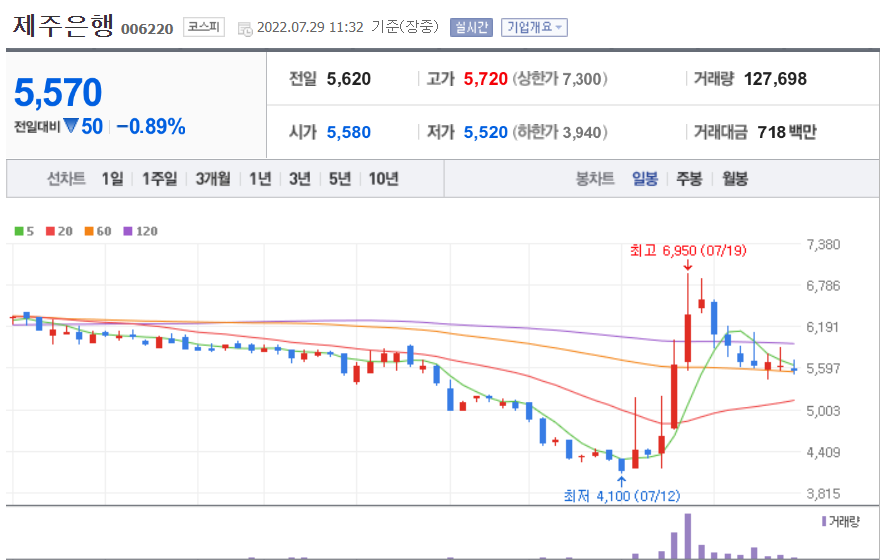Select the 1년 line chart tab
This screenshot has height=560, width=880.
[x=260, y=178]
